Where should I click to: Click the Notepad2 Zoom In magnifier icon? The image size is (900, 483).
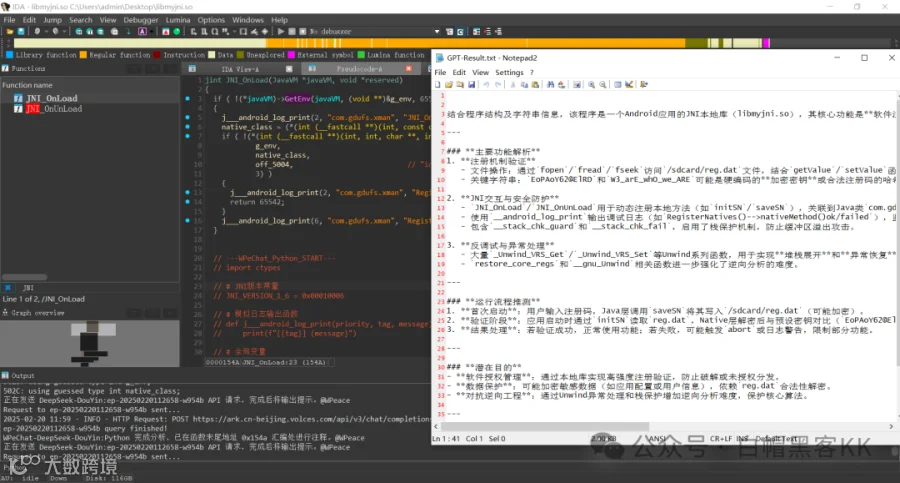pyautogui.click(x=591, y=84)
